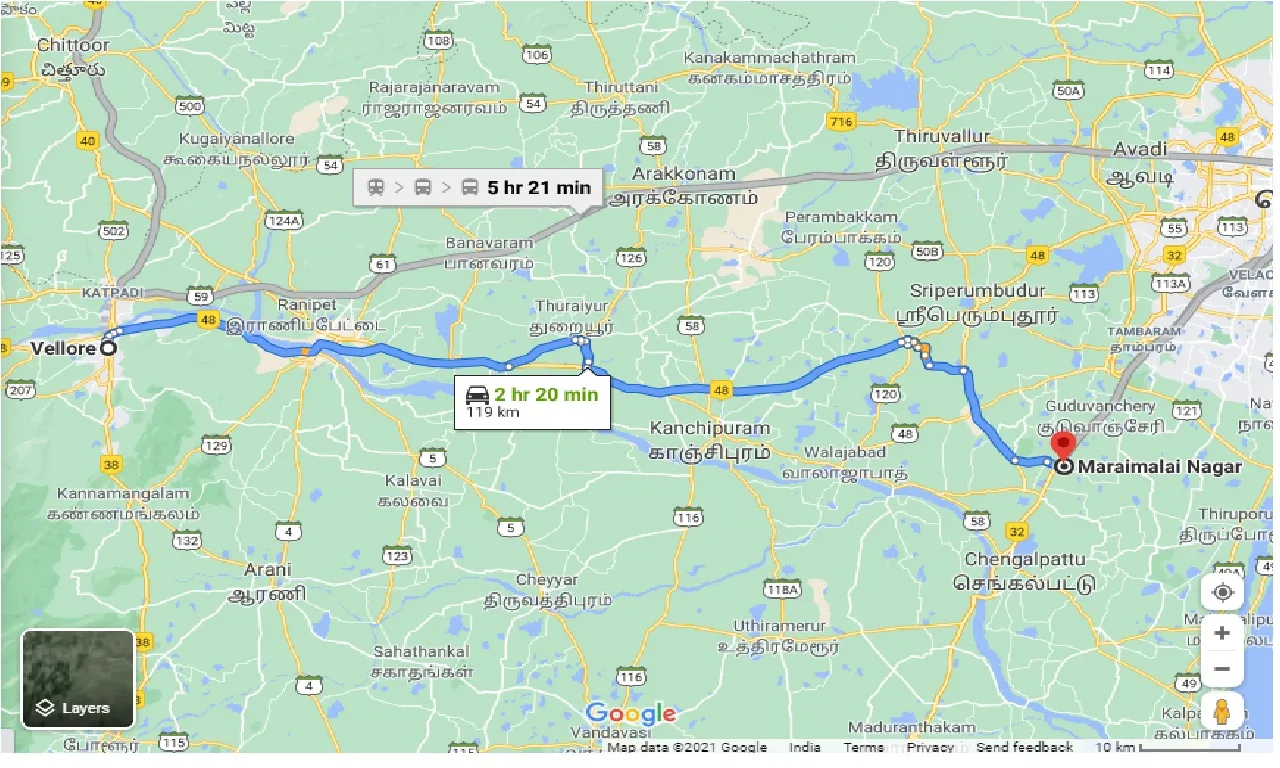Zoom out with the minus button
Viewport: 1280px width, 768px height.
[x=1222, y=669]
